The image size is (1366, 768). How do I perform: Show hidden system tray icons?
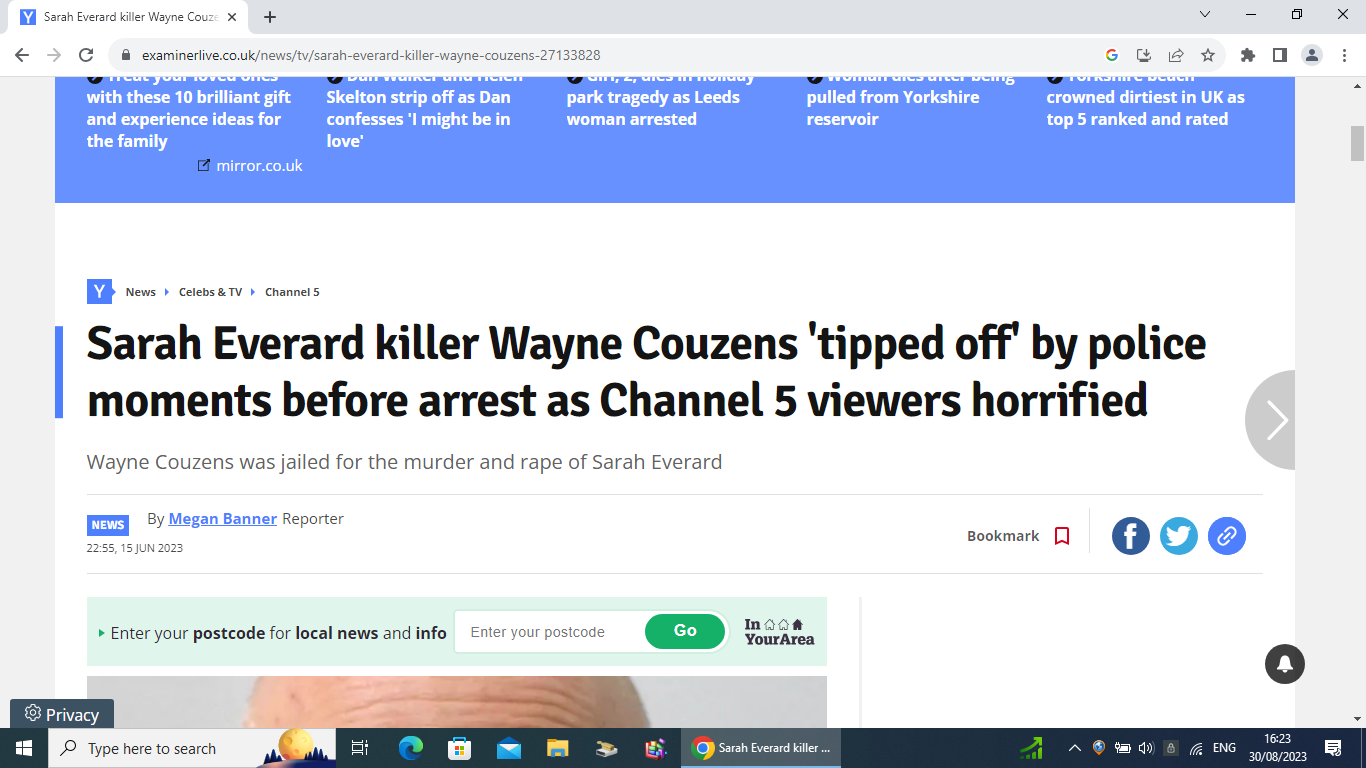[1075, 748]
